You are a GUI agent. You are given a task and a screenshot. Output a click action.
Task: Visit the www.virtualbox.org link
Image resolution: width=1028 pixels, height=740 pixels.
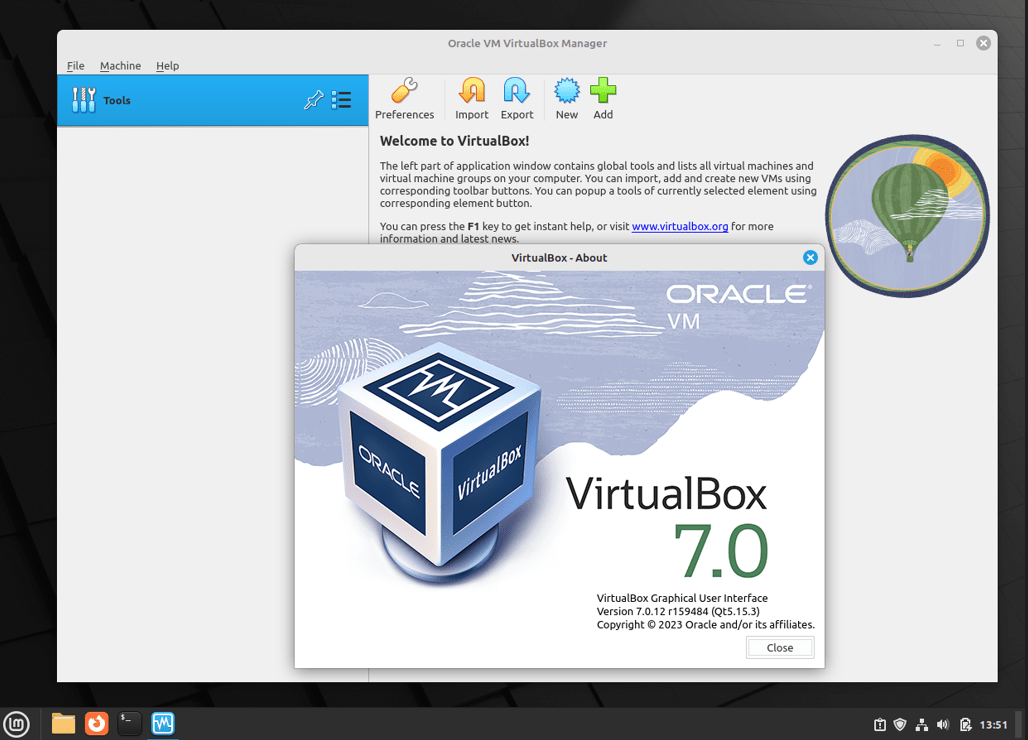point(680,226)
